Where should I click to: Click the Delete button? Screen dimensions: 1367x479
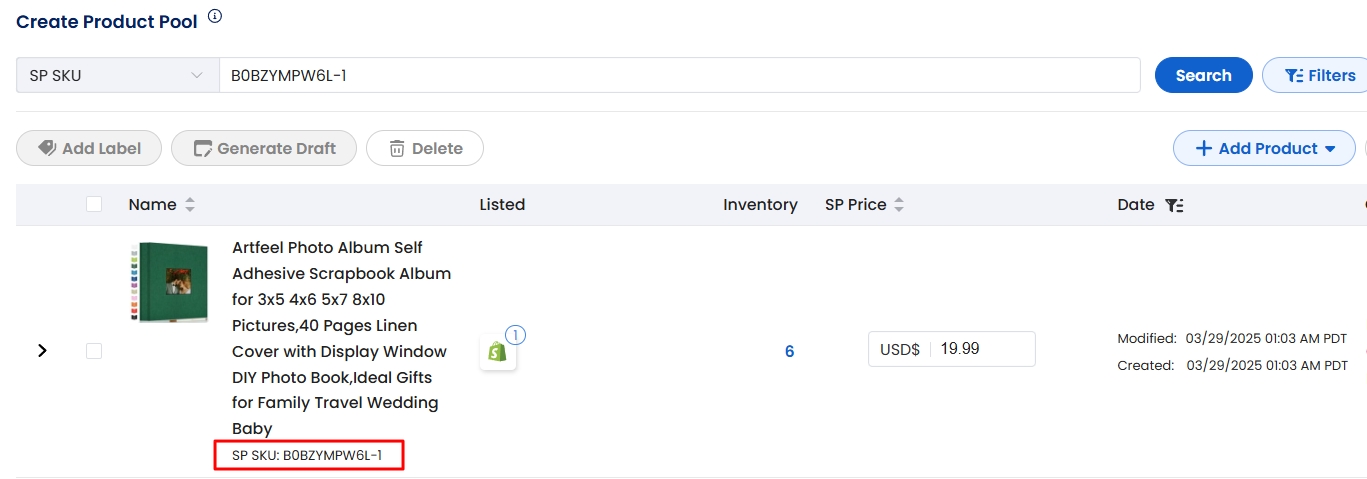(x=425, y=148)
